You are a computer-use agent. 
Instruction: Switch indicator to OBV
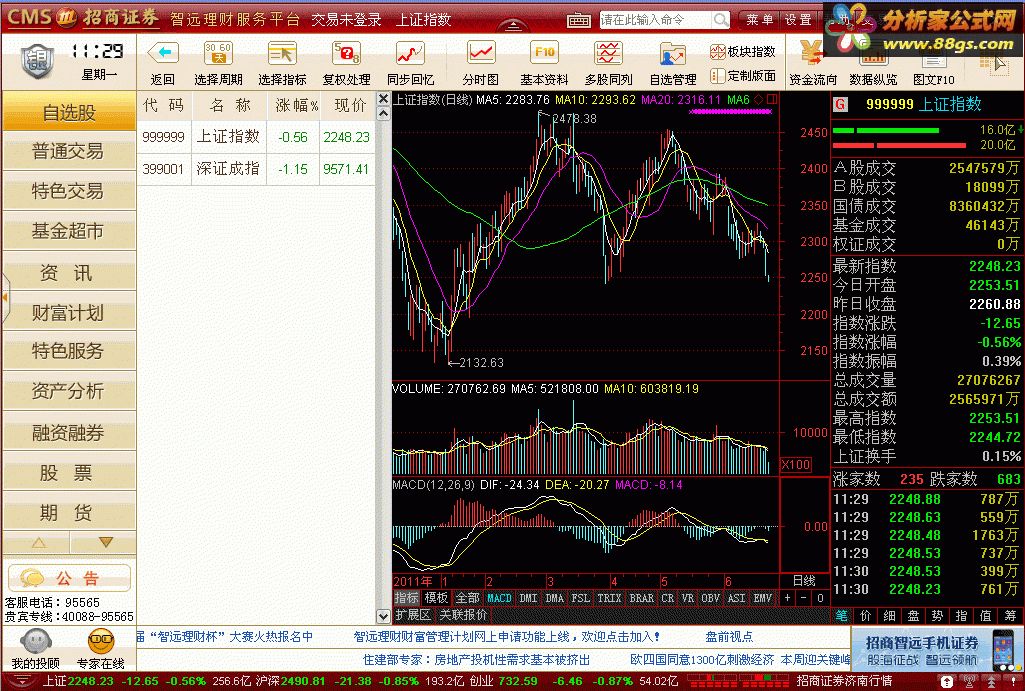coord(711,598)
